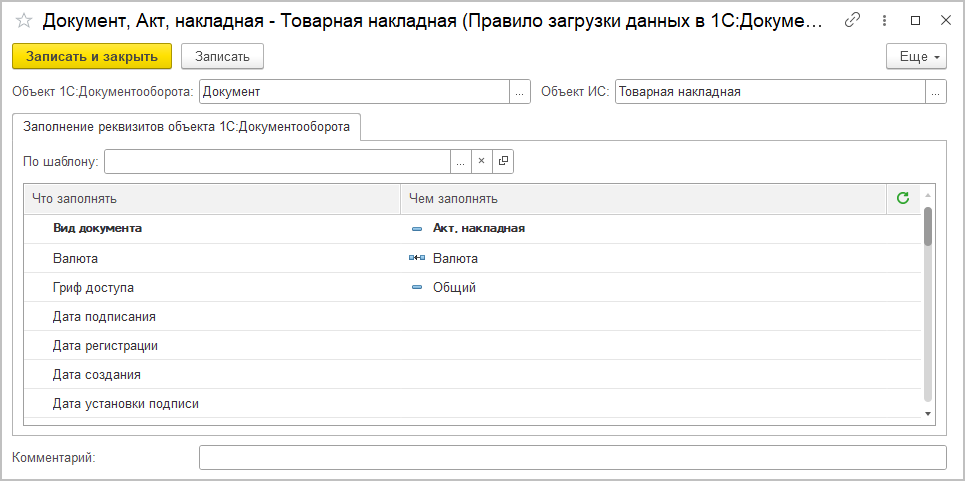The image size is (965, 481).
Task: Add this form to favorites with star icon
Action: (x=23, y=20)
